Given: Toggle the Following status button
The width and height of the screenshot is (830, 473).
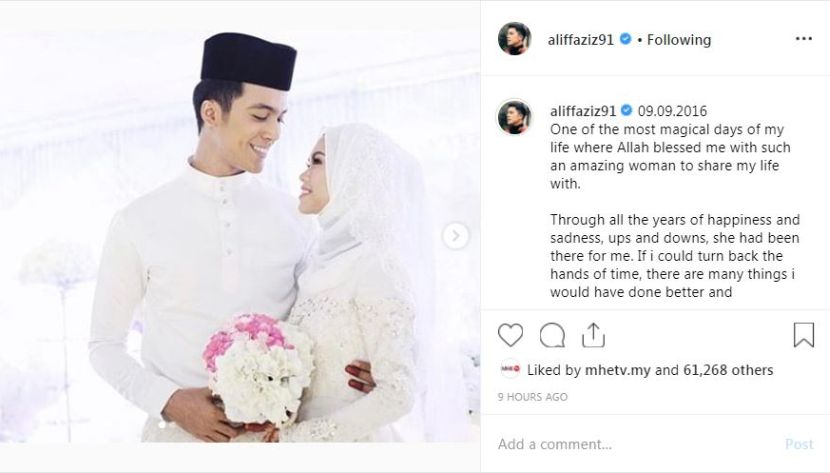Looking at the screenshot, I should (x=679, y=40).
